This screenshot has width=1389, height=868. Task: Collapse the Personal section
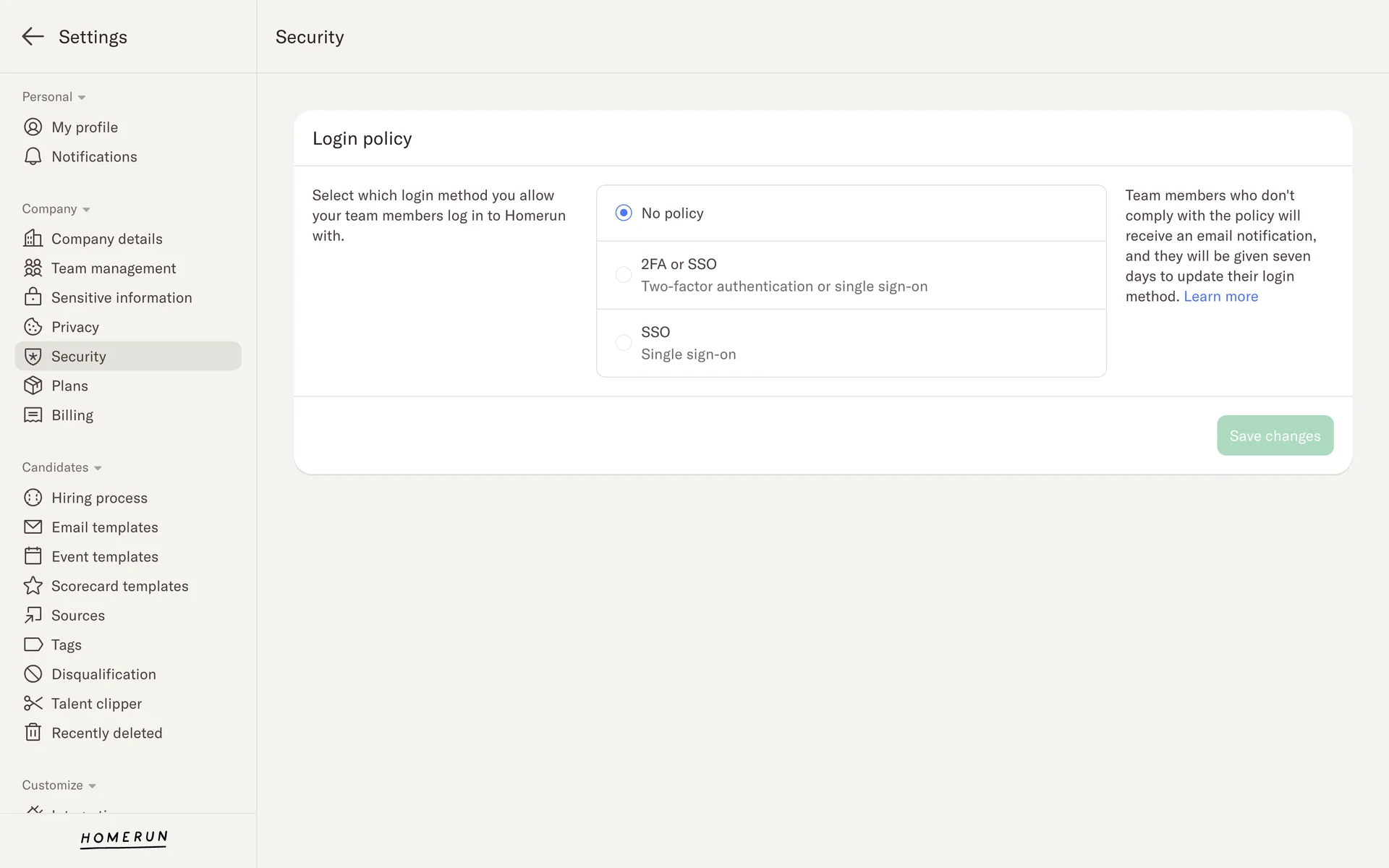click(x=82, y=98)
